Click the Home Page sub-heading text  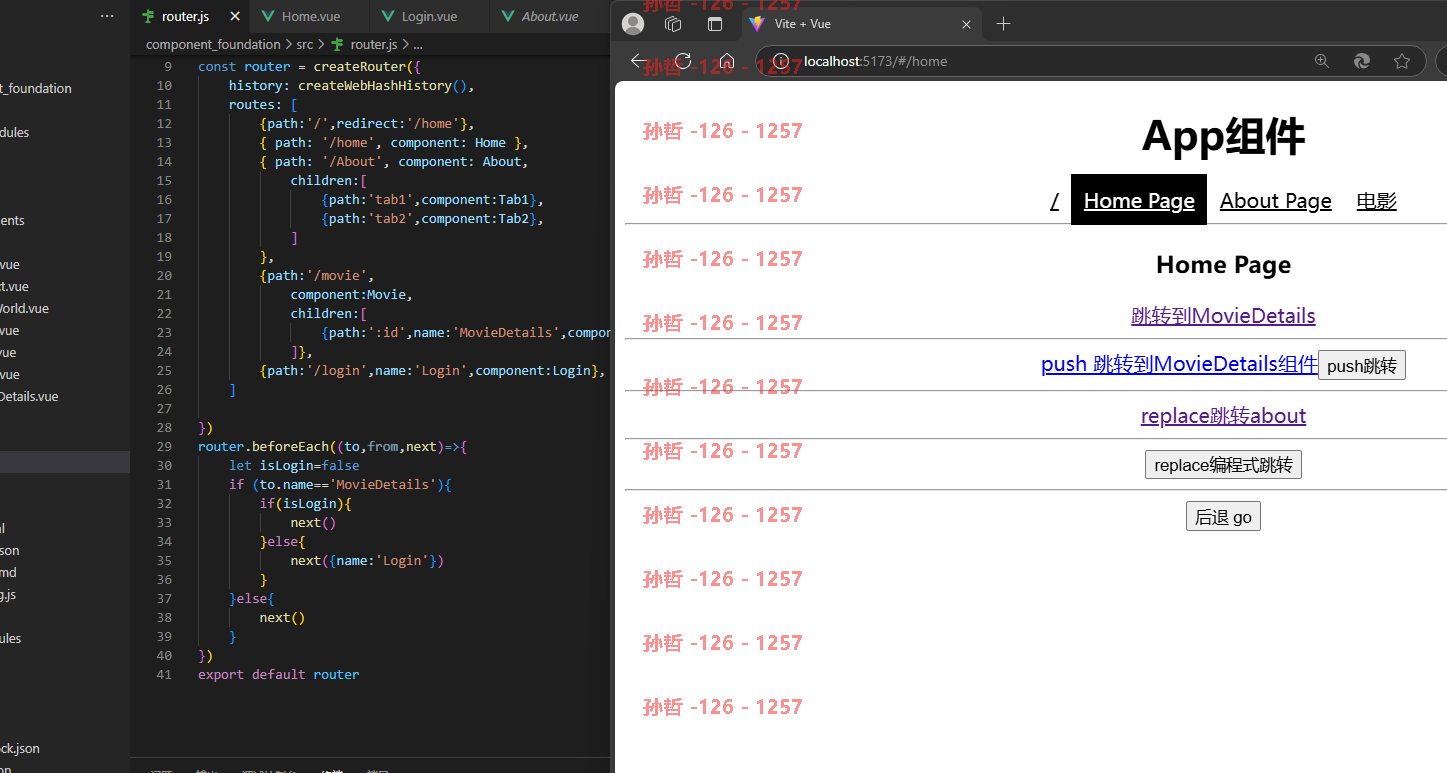click(1223, 265)
